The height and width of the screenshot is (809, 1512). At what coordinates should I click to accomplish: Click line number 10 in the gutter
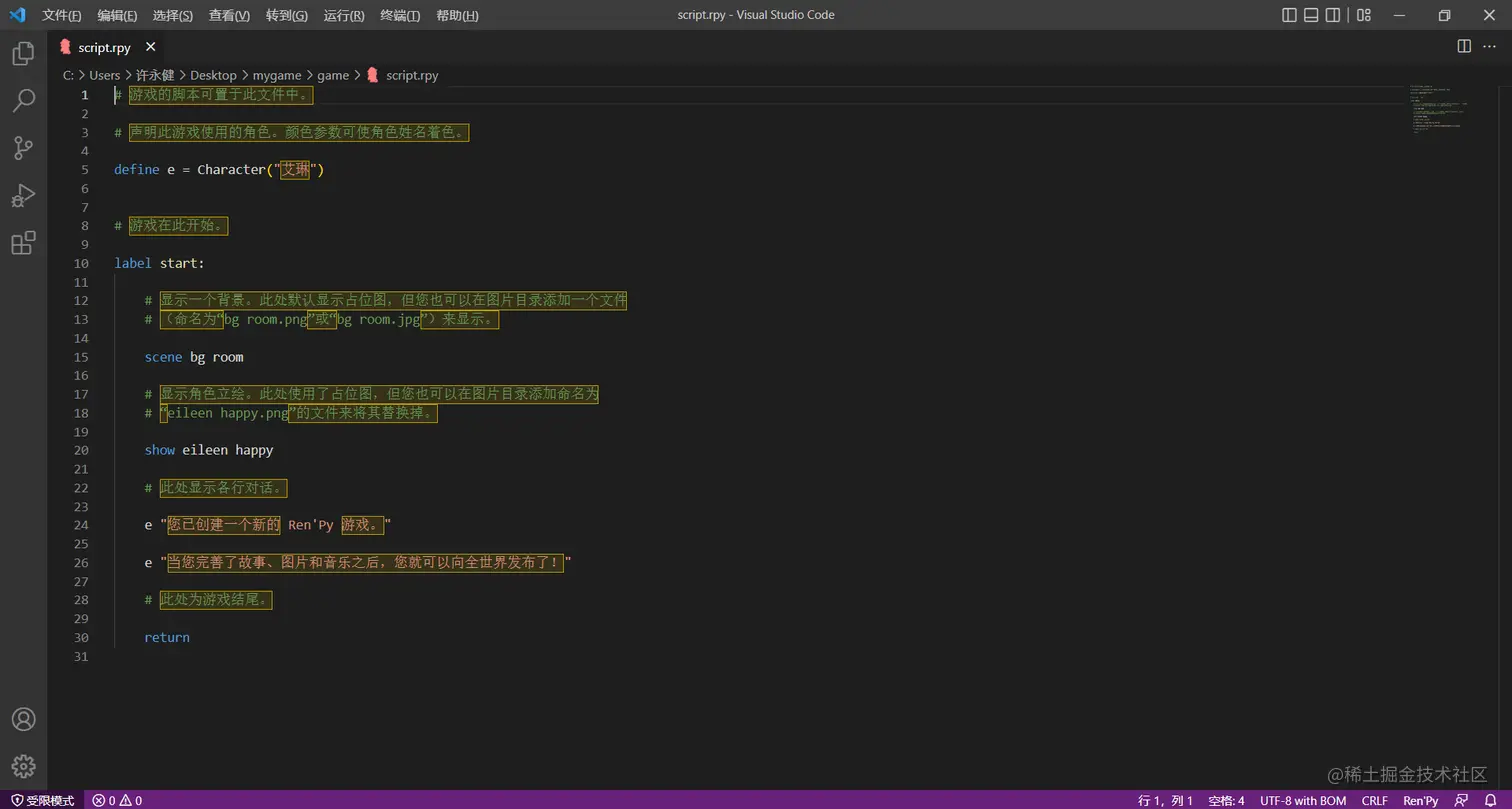(x=81, y=263)
